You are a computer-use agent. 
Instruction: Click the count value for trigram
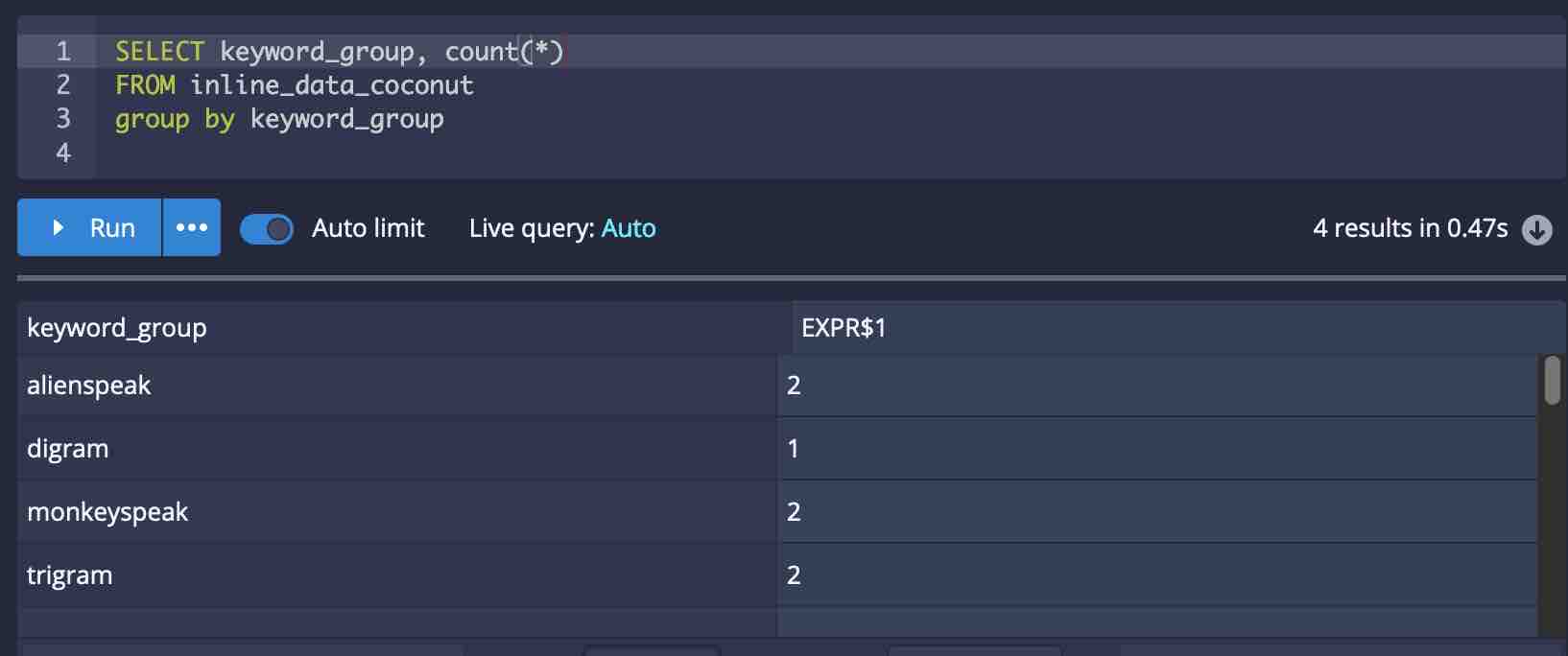point(794,575)
